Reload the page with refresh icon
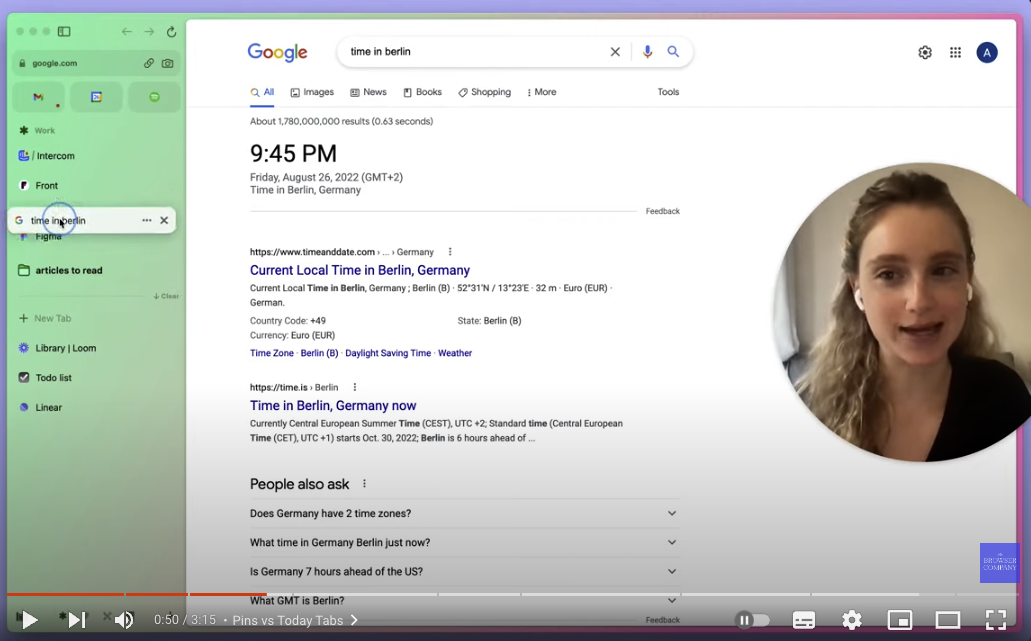 (172, 32)
